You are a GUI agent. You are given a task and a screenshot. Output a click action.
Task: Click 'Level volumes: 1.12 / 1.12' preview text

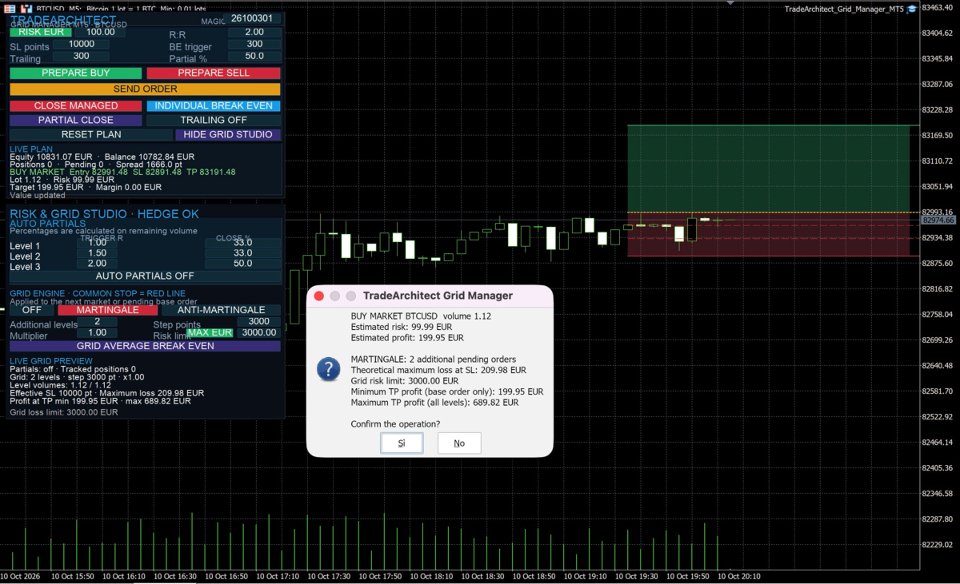click(61, 385)
